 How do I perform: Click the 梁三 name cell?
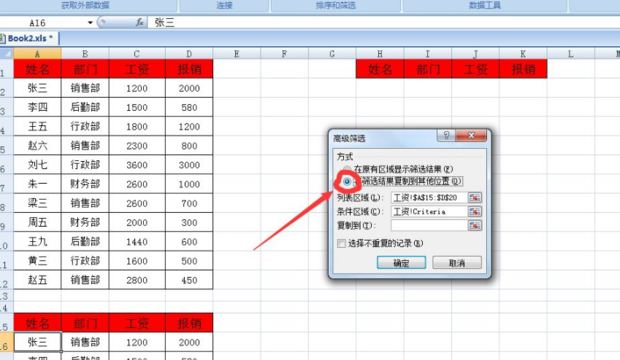[38, 203]
